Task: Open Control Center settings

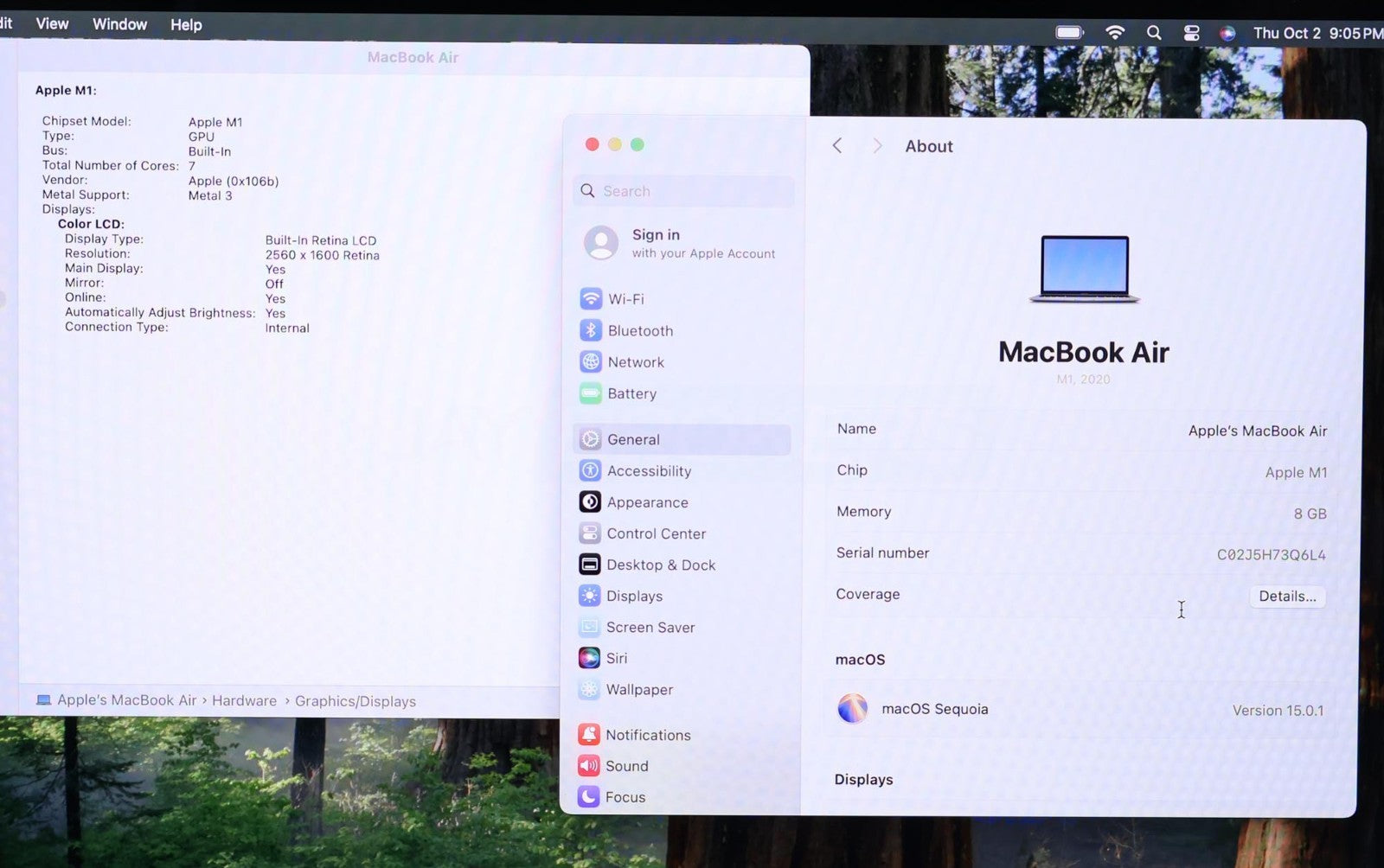Action: (x=655, y=533)
